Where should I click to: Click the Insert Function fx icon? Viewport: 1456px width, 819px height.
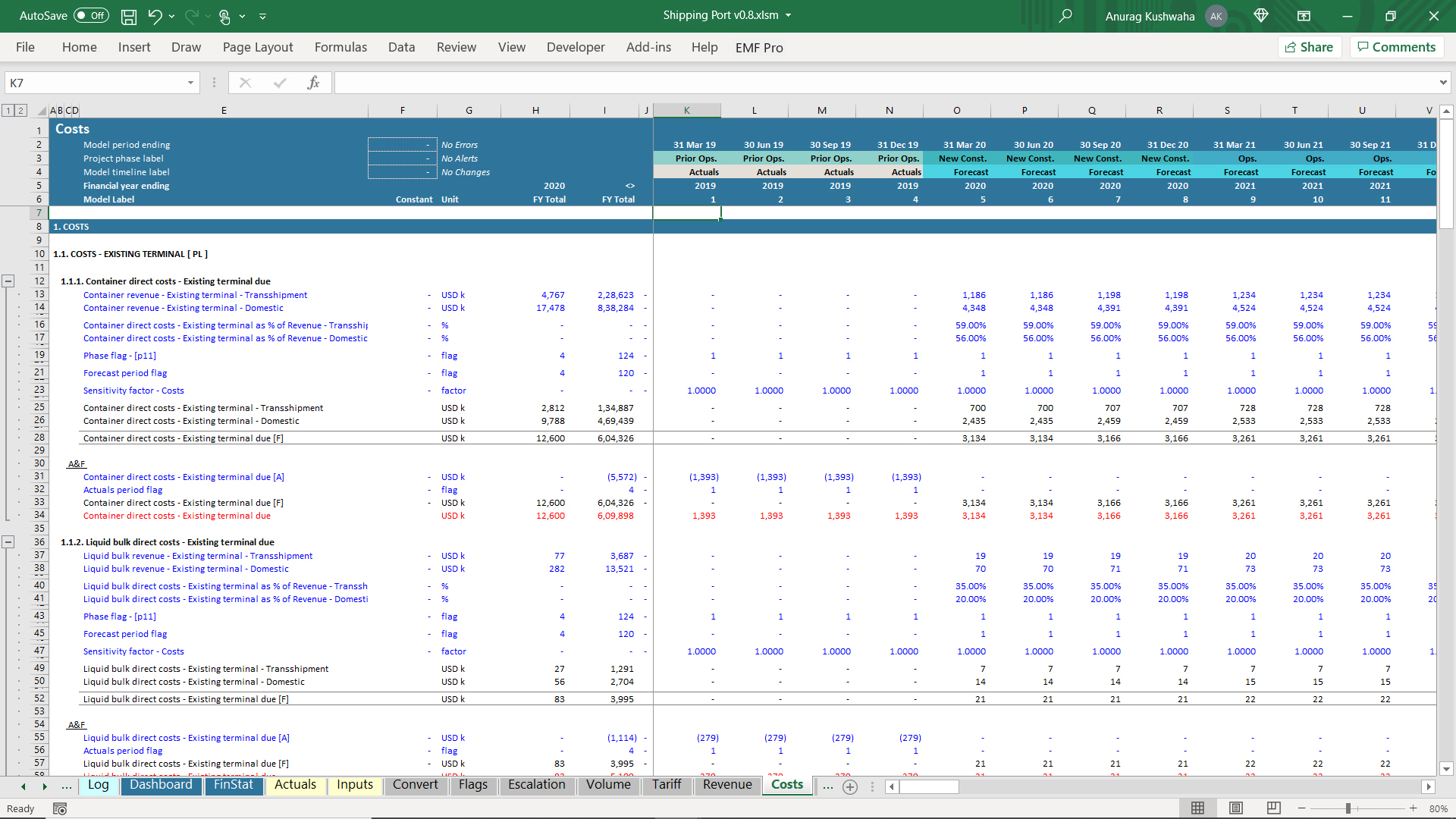click(x=313, y=83)
